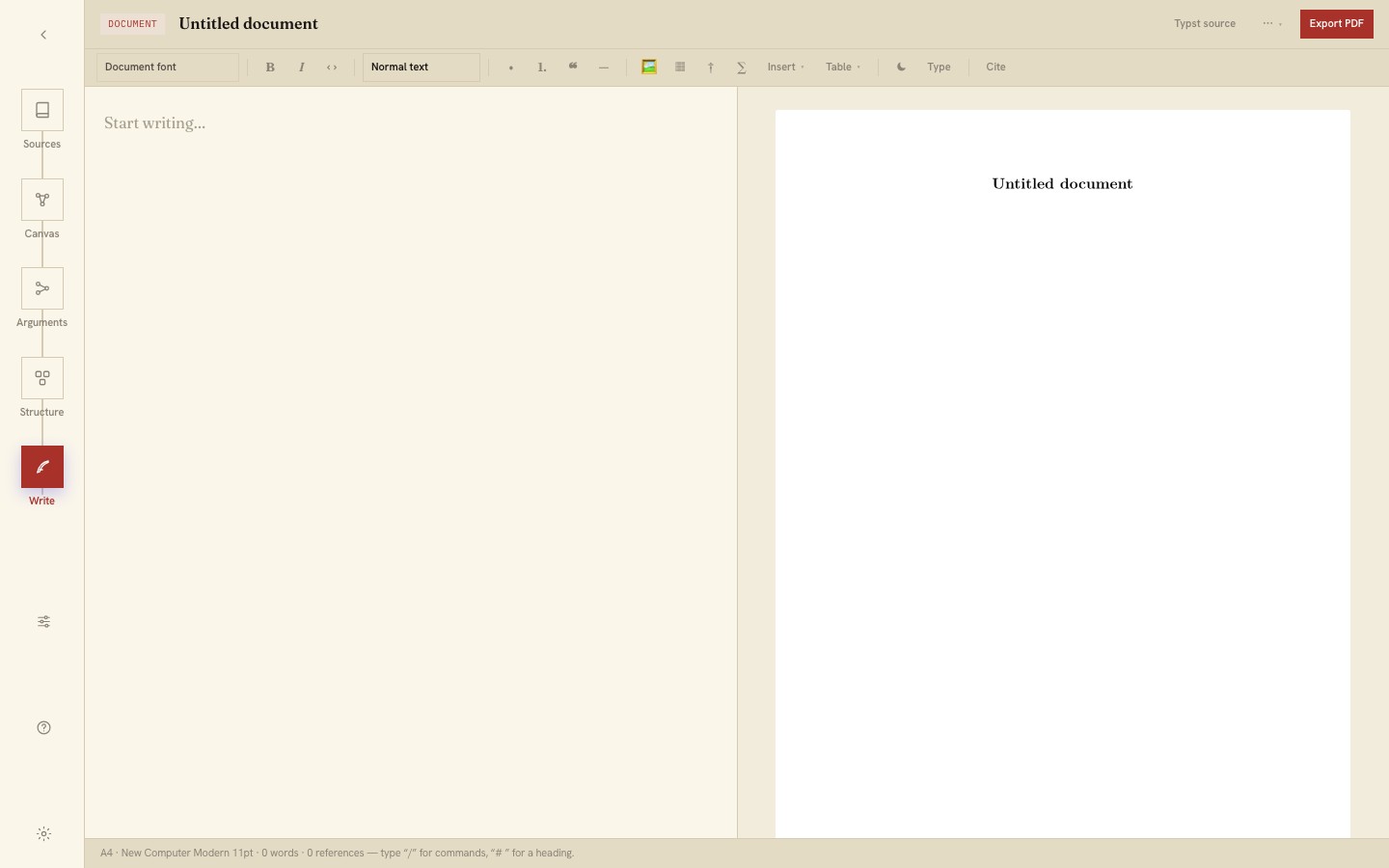
Task: Select the Write stage quill icon
Action: pos(42,467)
